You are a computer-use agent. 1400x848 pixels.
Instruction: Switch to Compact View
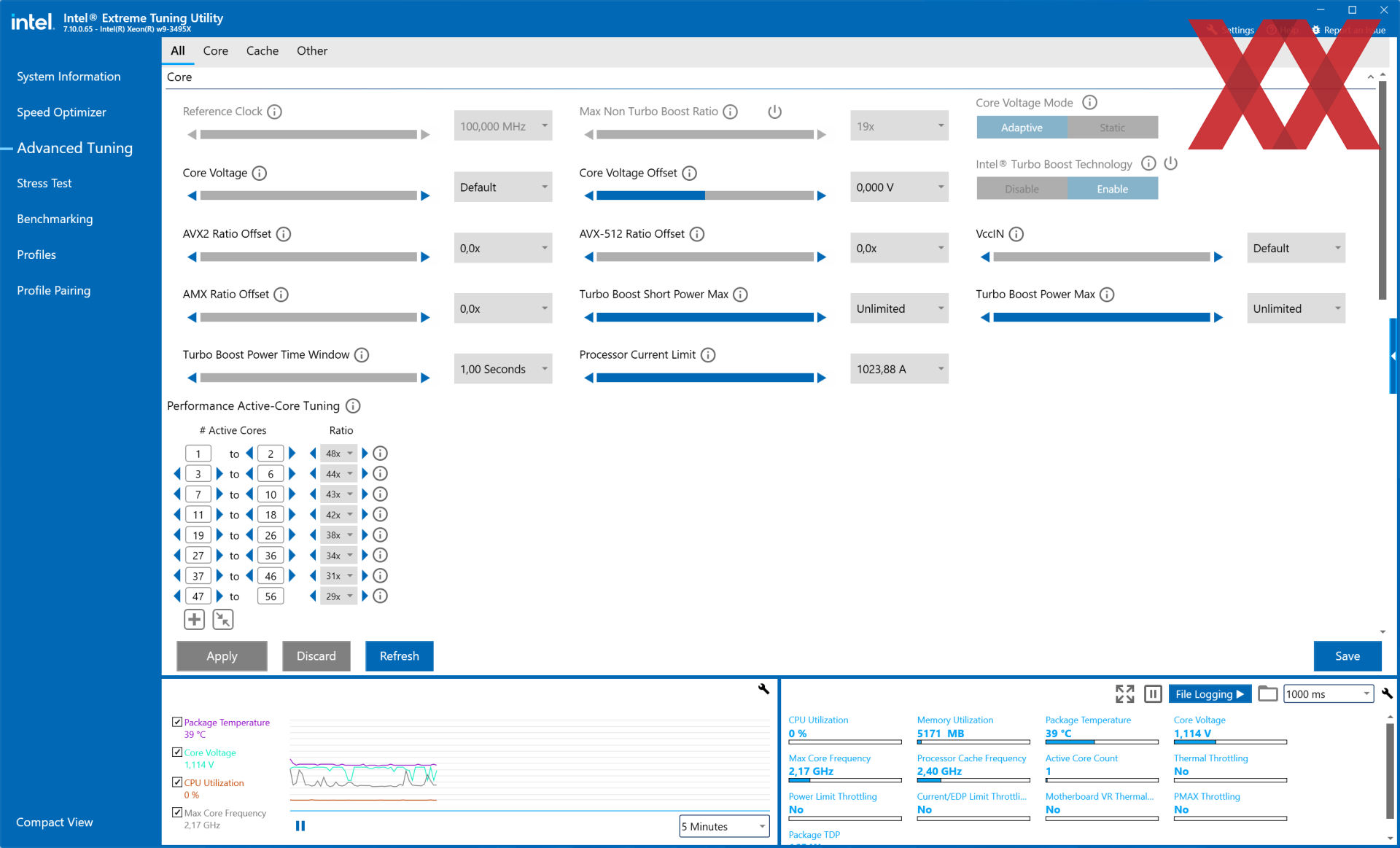[55, 822]
